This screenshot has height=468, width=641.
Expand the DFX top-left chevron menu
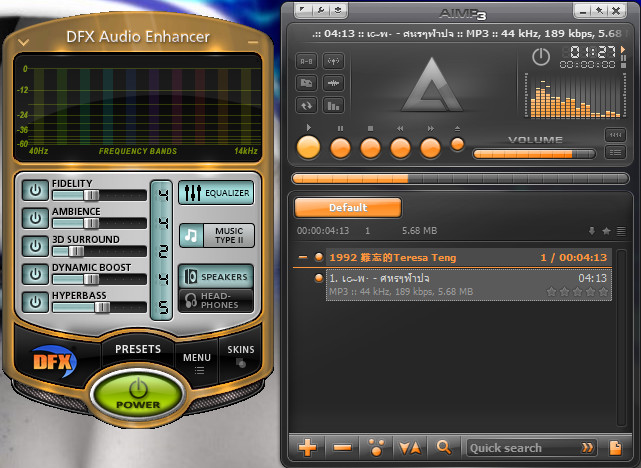coord(23,42)
